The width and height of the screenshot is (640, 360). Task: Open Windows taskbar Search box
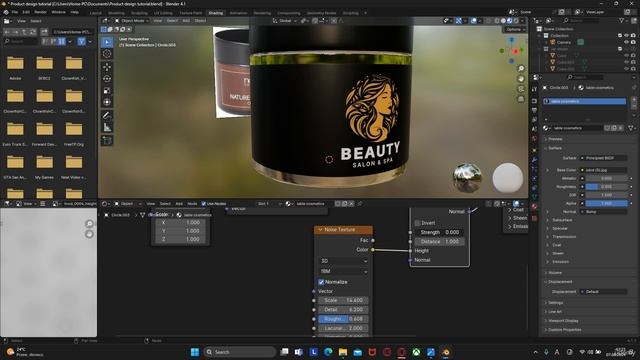coord(240,352)
